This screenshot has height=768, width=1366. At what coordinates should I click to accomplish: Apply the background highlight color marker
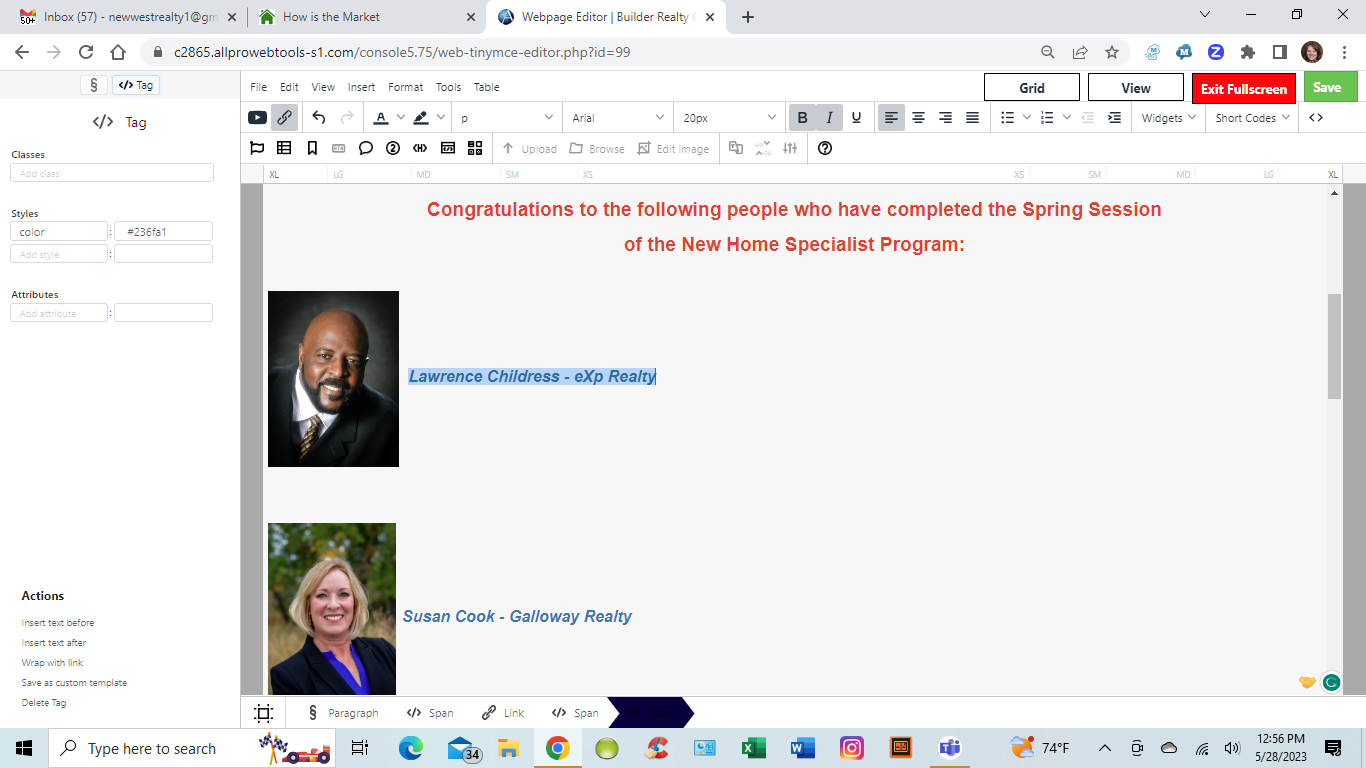point(421,118)
